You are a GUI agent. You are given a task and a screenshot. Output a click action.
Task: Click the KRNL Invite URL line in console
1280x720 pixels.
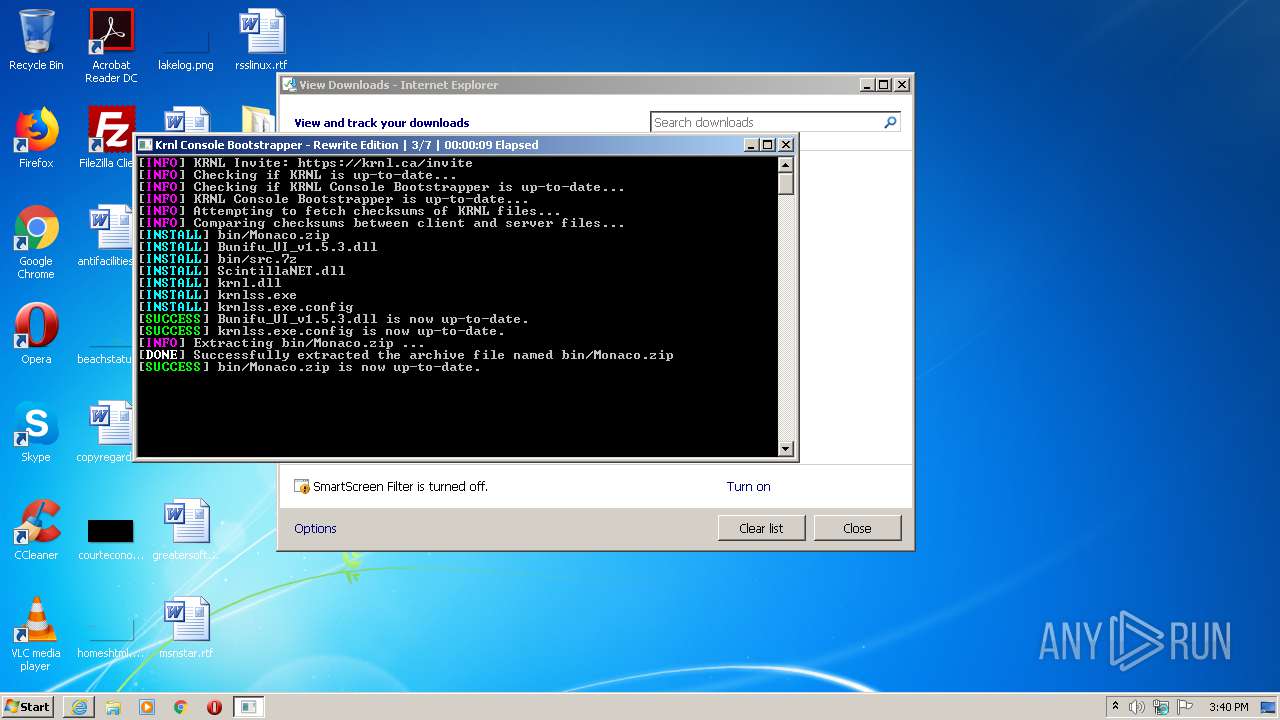(305, 163)
